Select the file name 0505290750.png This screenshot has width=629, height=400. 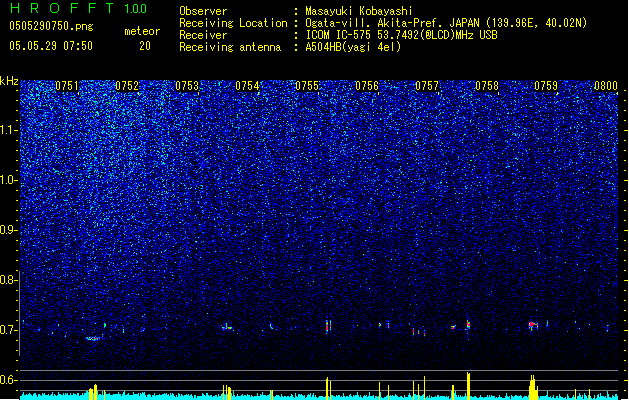[51, 26]
